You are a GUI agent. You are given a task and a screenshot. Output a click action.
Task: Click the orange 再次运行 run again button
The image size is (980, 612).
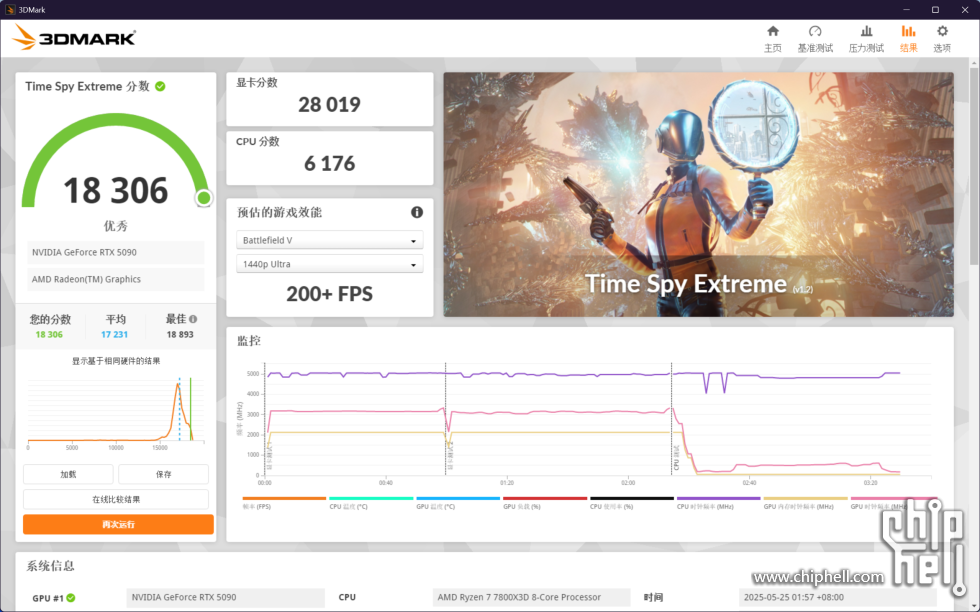(x=118, y=524)
